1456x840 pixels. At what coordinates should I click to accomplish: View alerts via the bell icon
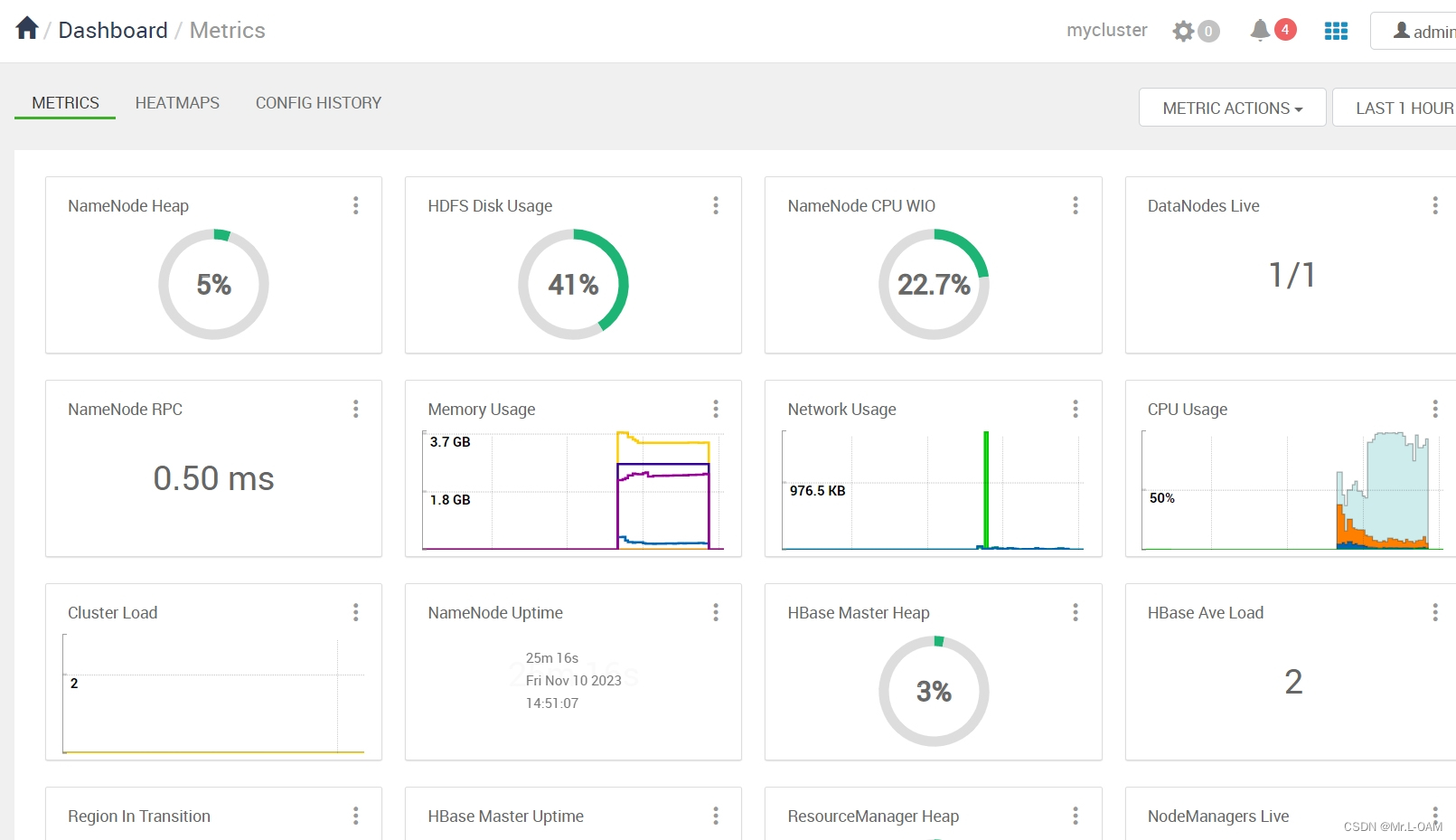tap(1260, 31)
